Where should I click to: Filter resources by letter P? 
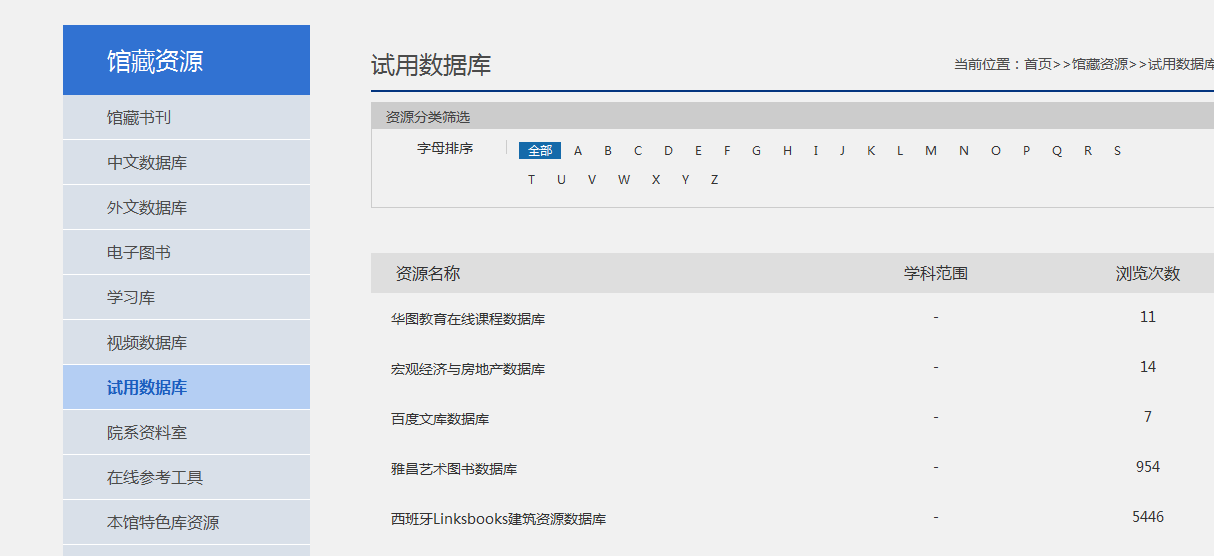click(x=1026, y=151)
